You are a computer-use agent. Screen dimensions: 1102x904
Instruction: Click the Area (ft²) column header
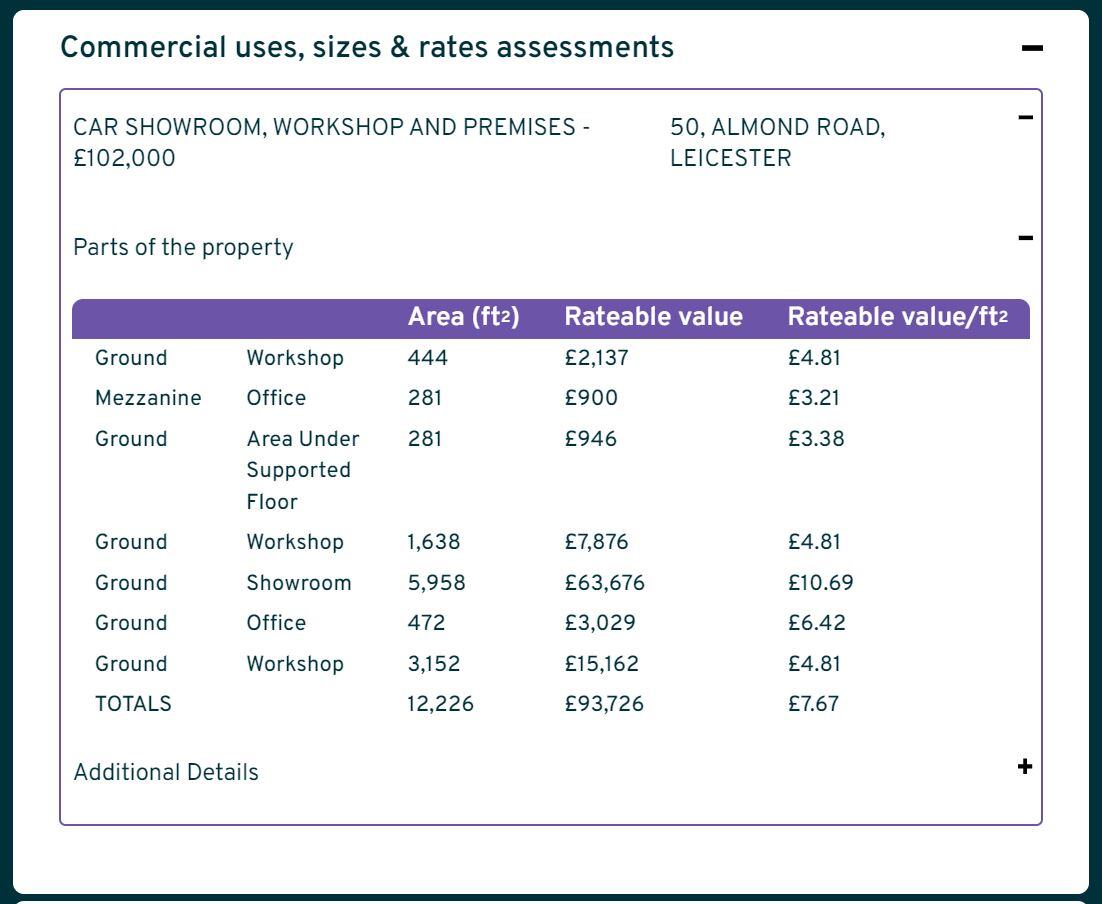[463, 317]
